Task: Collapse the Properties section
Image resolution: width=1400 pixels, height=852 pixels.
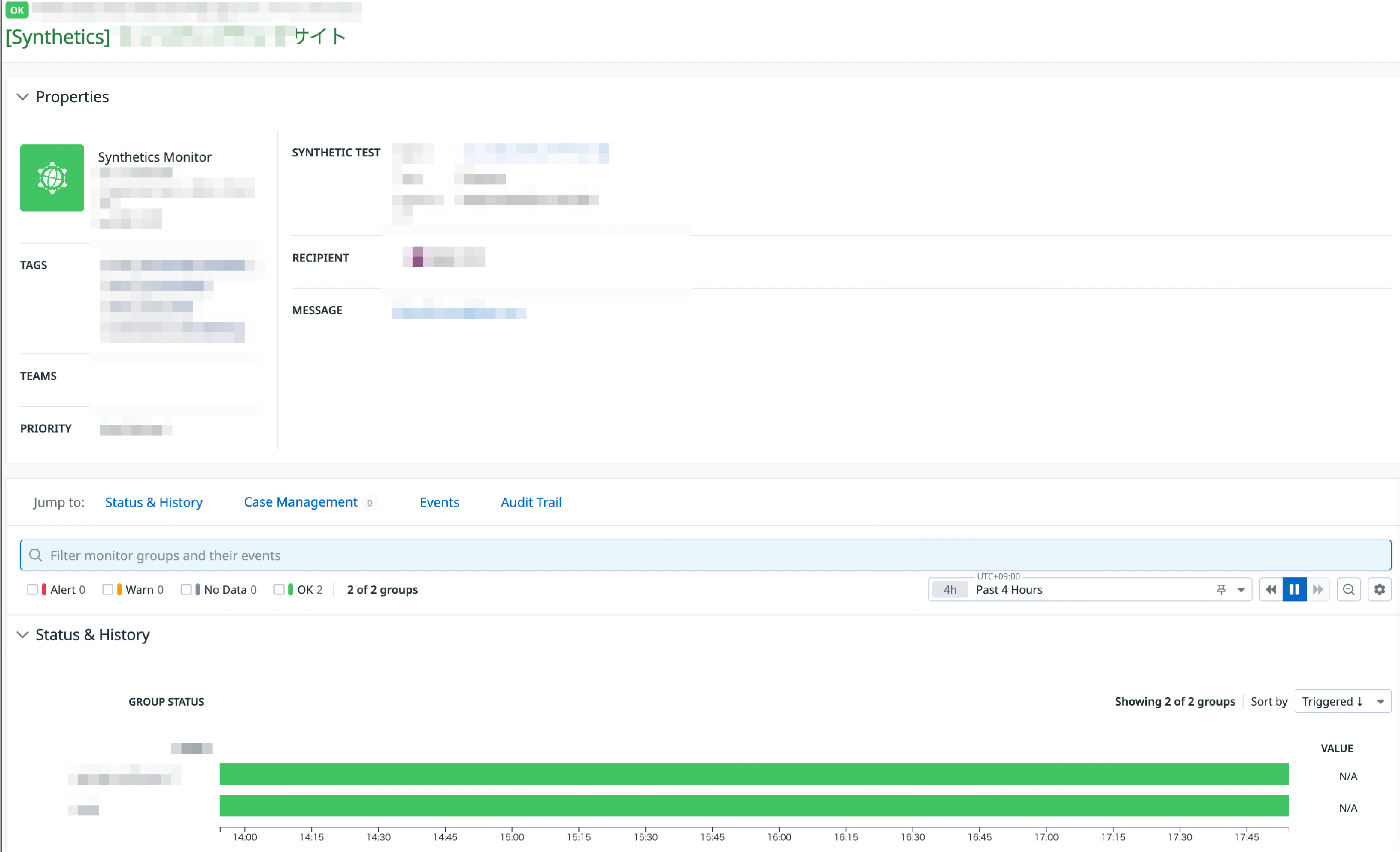Action: (x=23, y=97)
